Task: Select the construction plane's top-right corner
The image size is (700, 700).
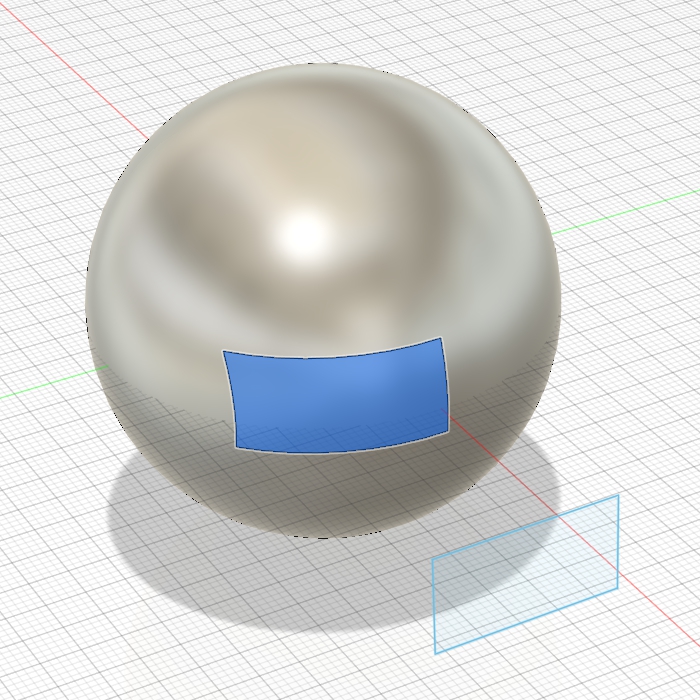Action: pyautogui.click(x=617, y=496)
